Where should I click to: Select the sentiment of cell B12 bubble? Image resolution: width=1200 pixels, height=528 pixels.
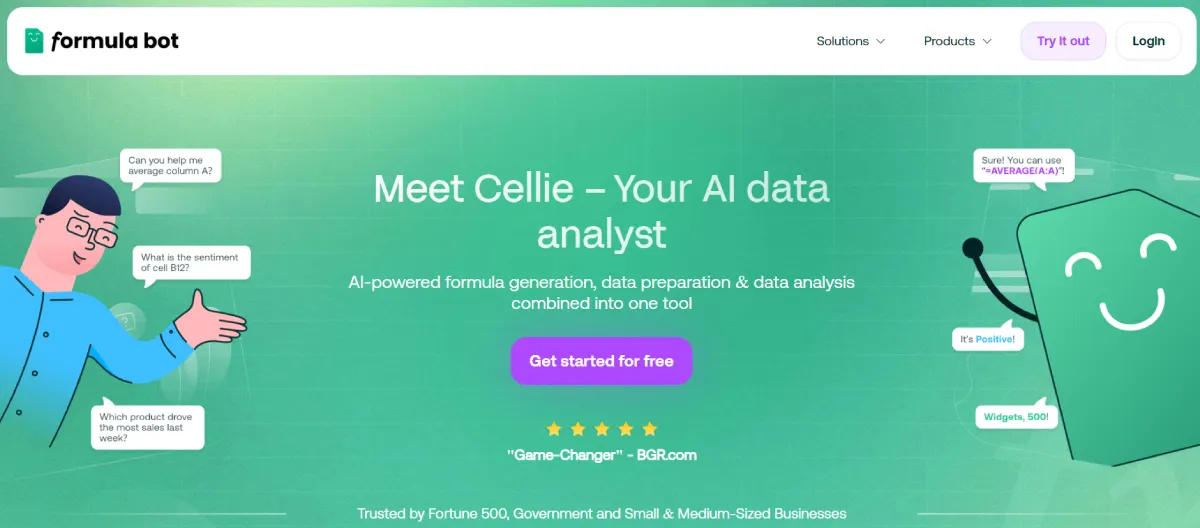(190, 263)
